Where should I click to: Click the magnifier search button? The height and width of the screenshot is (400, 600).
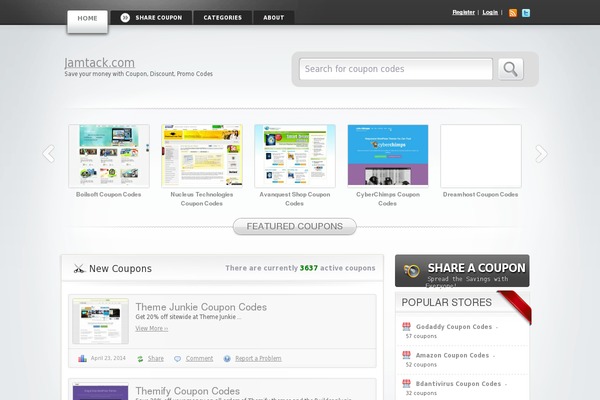pyautogui.click(x=511, y=69)
